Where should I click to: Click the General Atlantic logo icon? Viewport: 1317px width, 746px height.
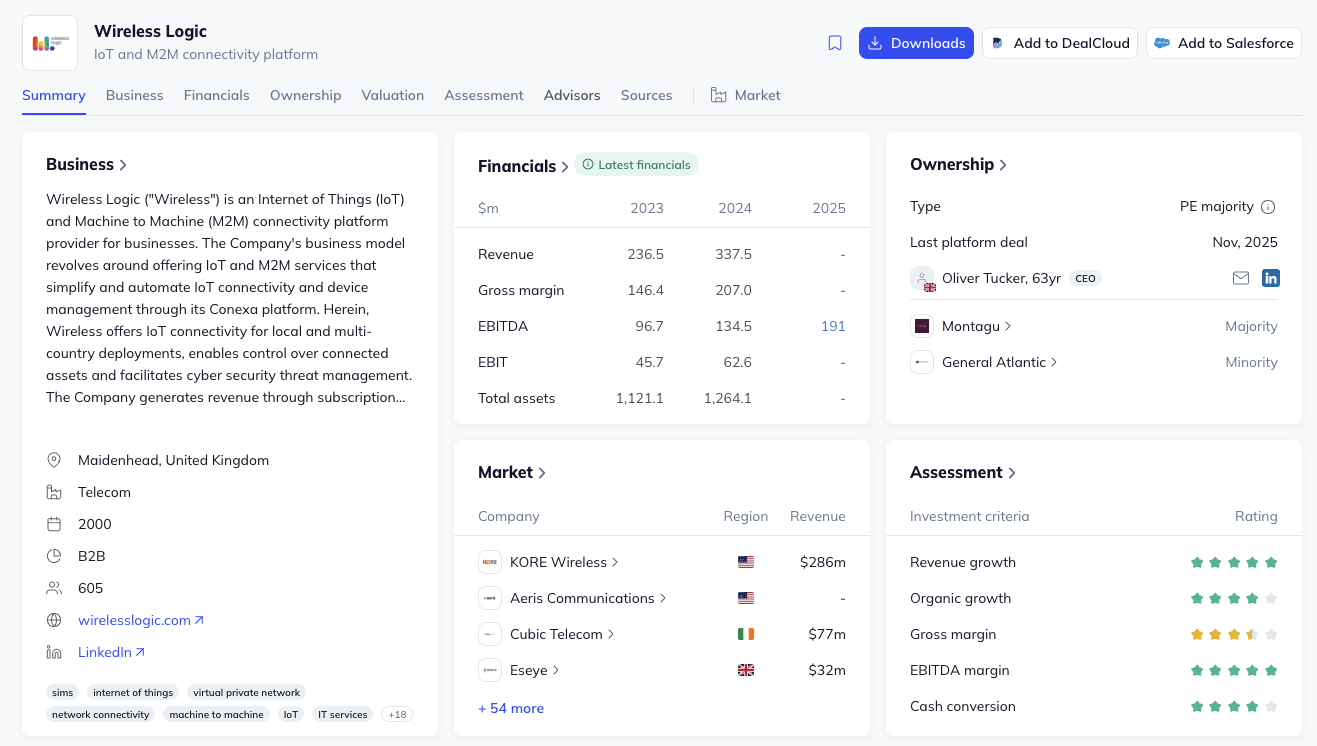922,362
